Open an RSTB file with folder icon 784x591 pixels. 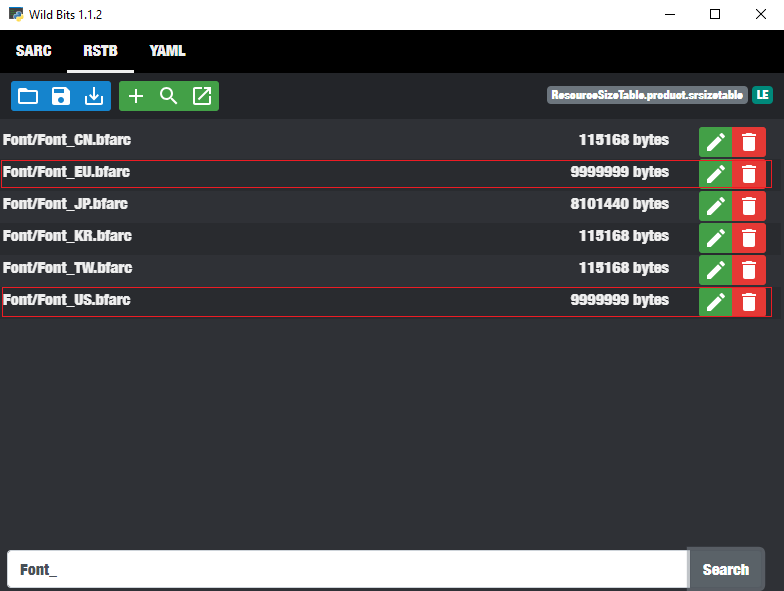[x=28, y=96]
